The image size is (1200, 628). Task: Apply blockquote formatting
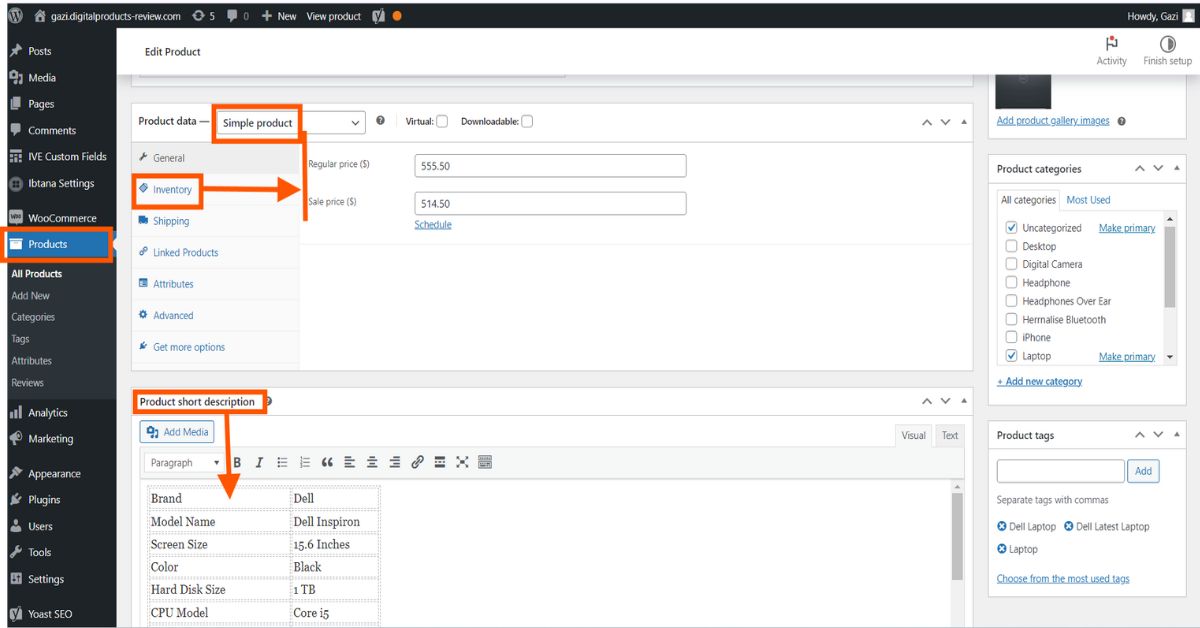point(327,463)
